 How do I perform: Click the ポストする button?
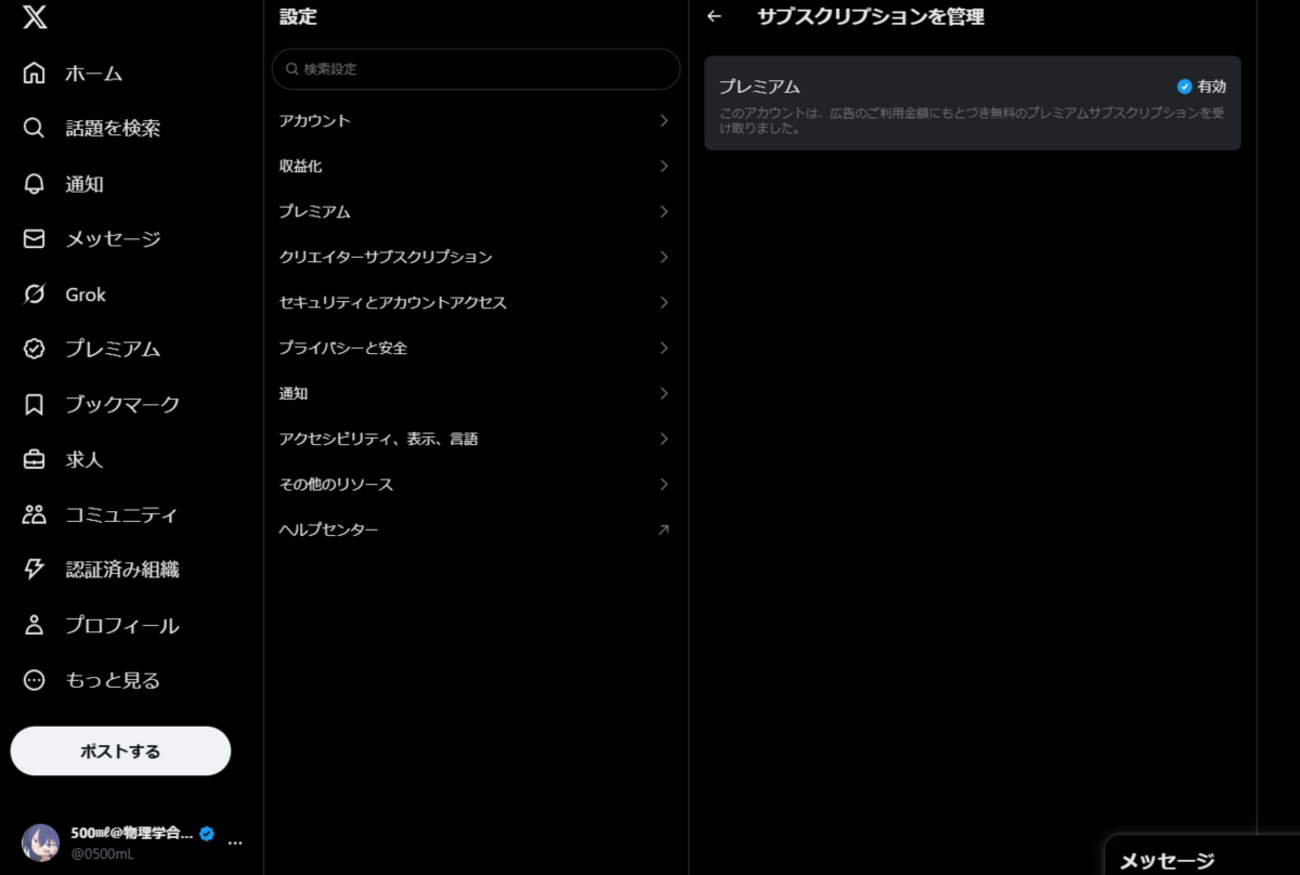tap(121, 751)
